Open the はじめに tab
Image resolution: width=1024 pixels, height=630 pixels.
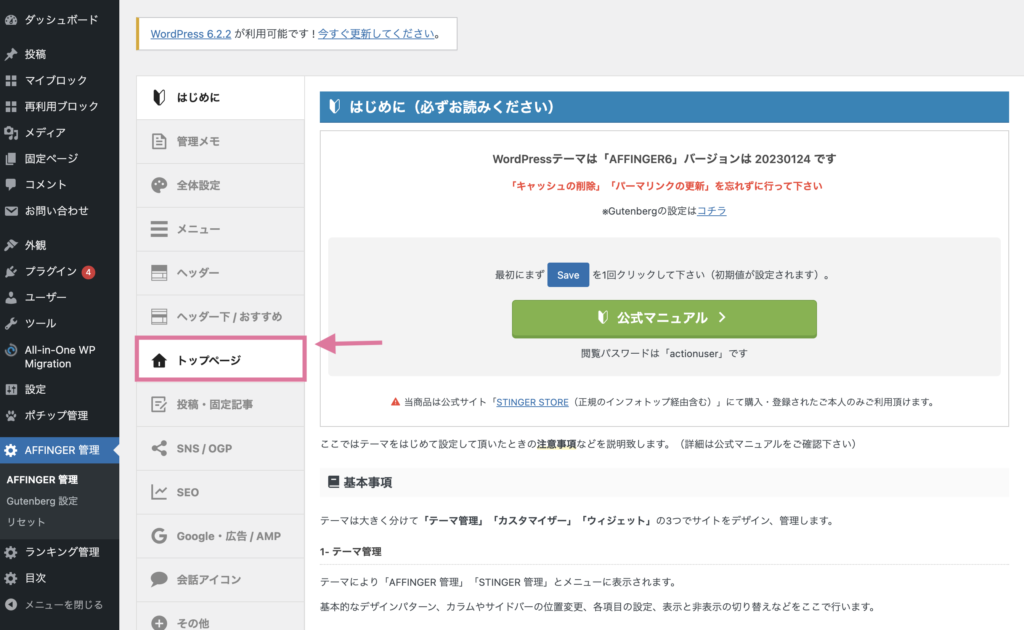pyautogui.click(x=221, y=98)
